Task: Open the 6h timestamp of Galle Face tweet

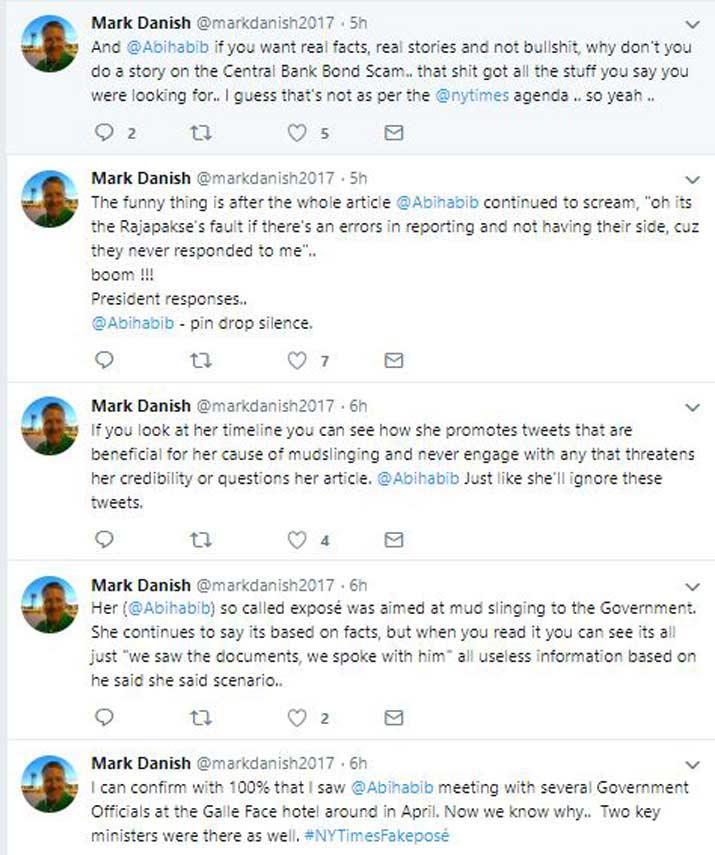Action: 358,763
